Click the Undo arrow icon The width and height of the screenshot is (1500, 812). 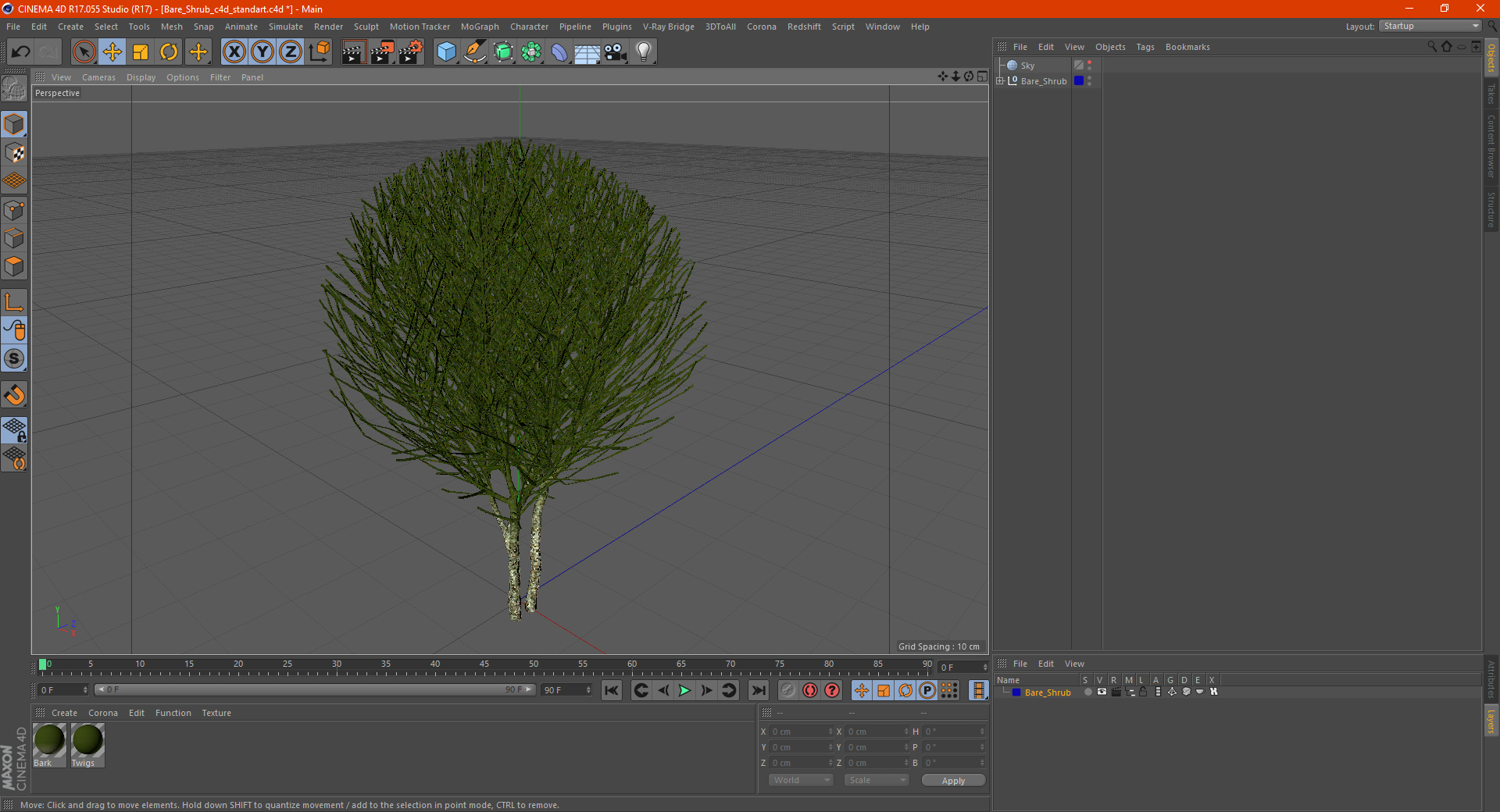(x=21, y=52)
